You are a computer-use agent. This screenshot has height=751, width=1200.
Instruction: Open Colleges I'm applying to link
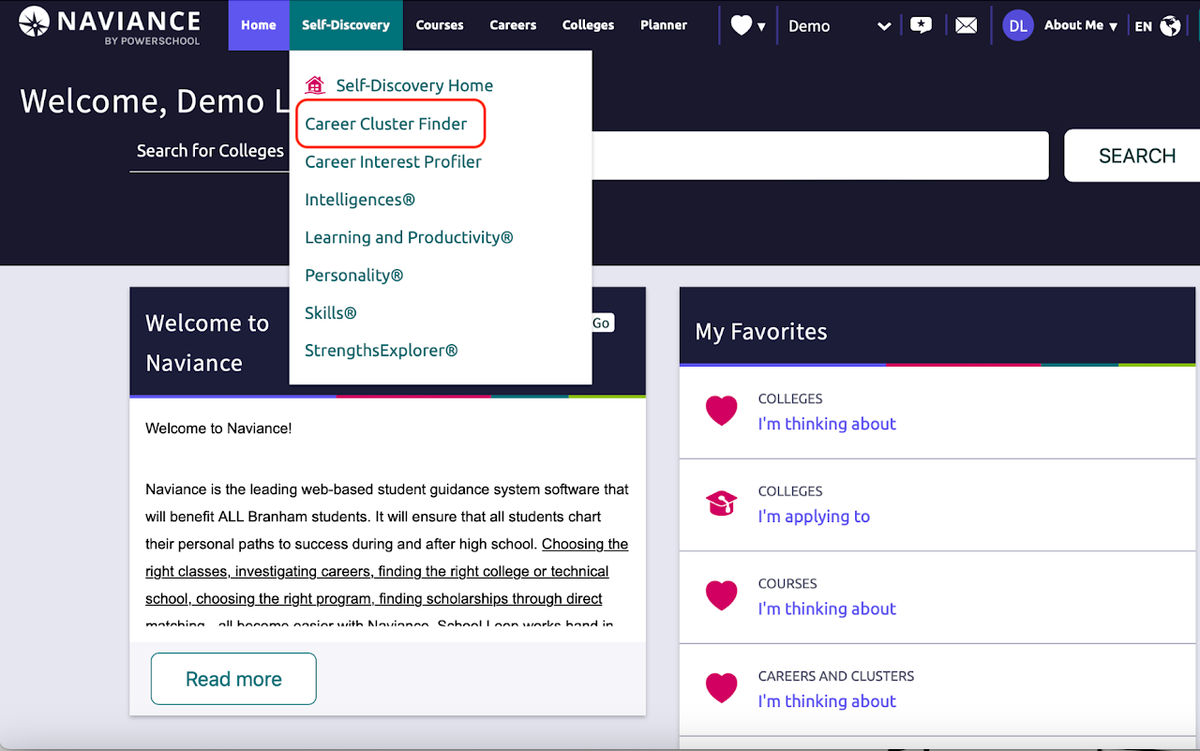pos(814,516)
